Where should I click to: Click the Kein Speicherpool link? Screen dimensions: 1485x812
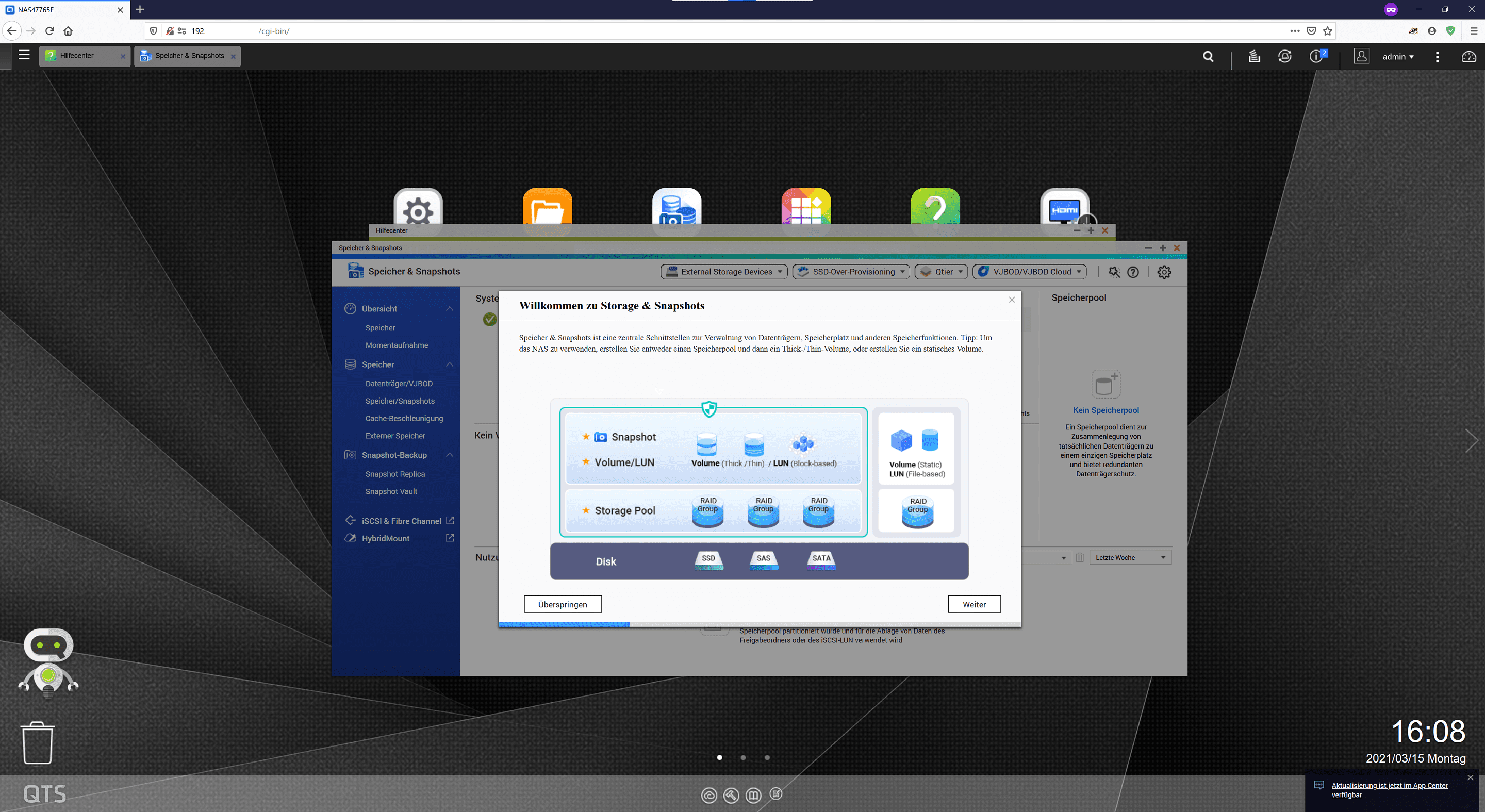point(1105,410)
